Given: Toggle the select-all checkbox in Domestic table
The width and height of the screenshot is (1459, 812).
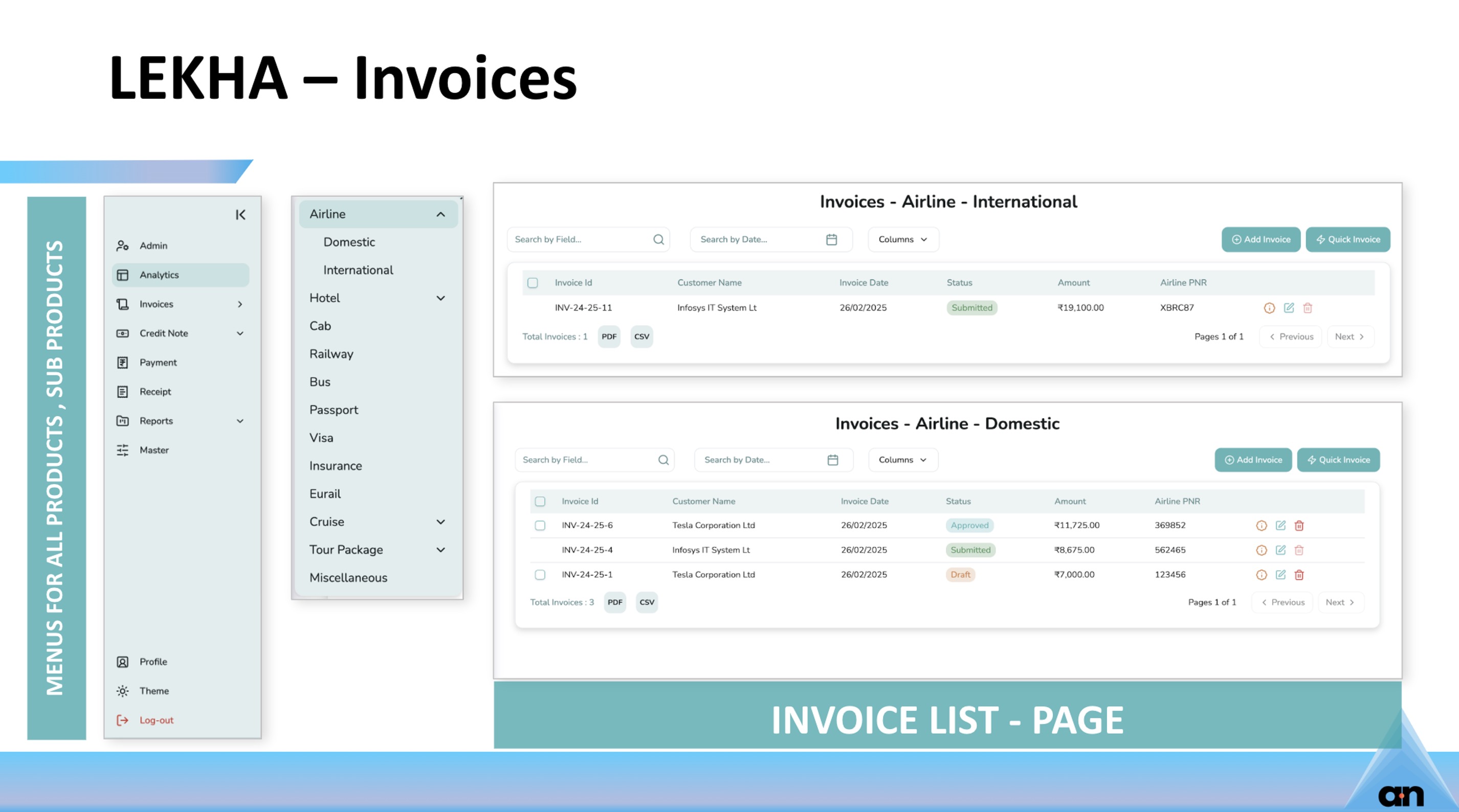Looking at the screenshot, I should (540, 501).
